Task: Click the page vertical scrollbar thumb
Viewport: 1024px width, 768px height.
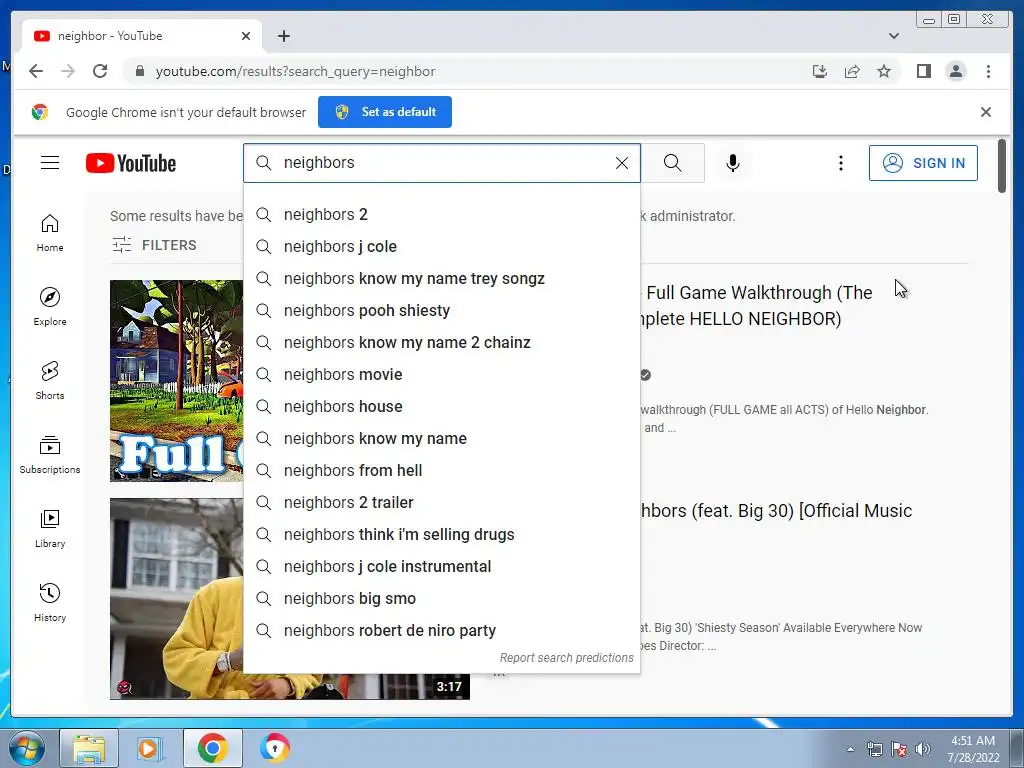Action: [x=1002, y=166]
